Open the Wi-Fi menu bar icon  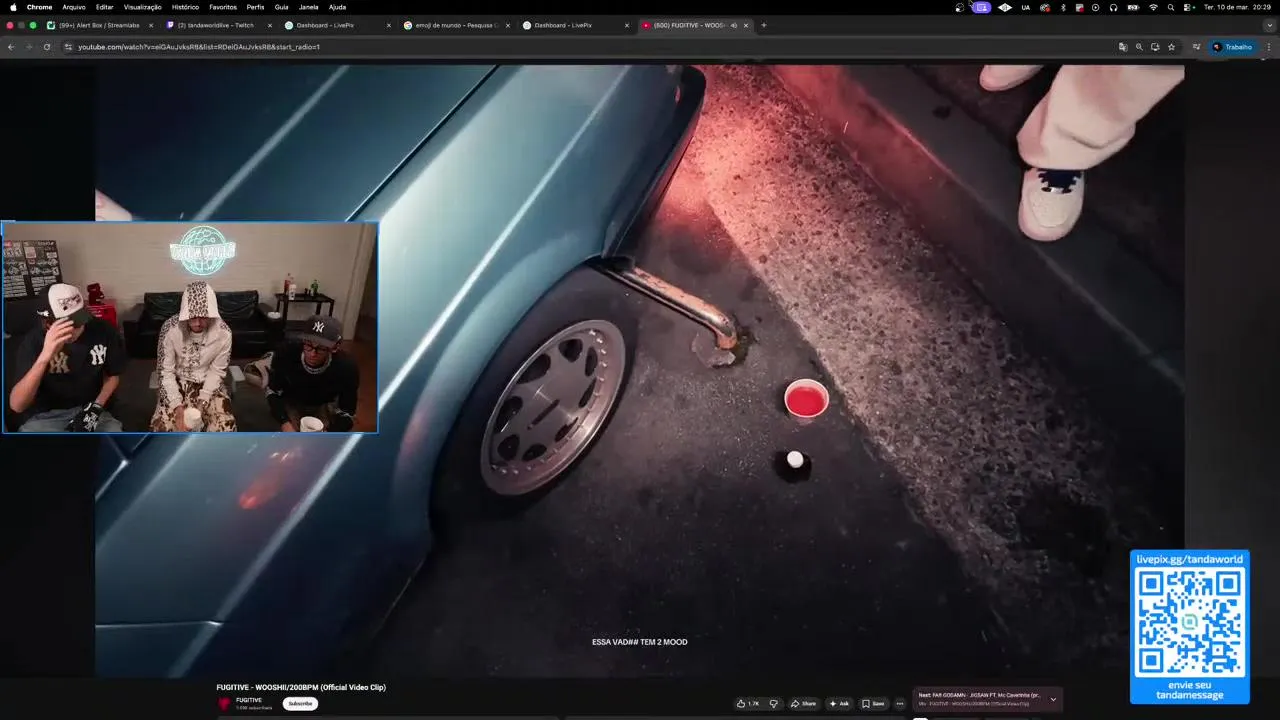tap(1153, 7)
